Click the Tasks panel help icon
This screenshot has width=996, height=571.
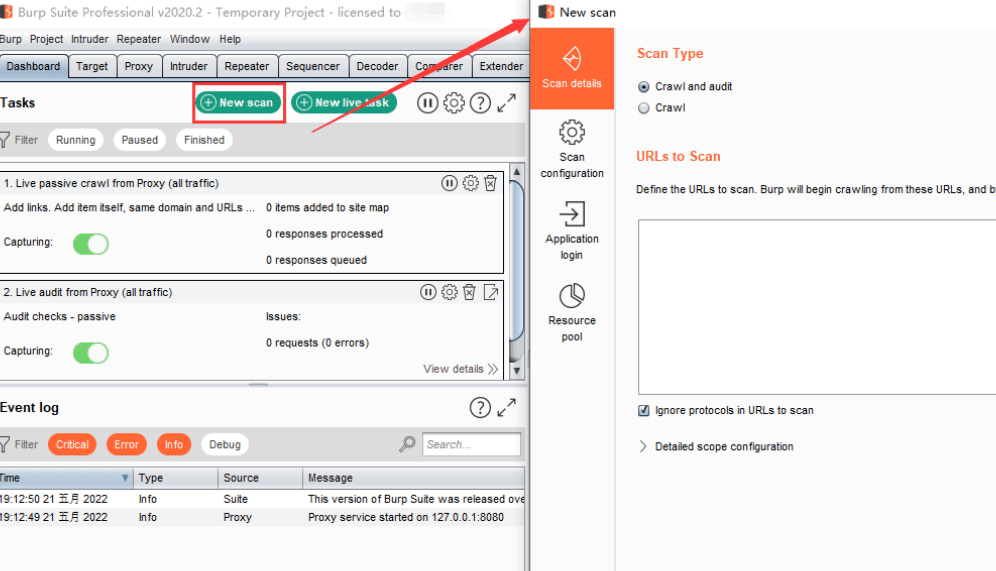(x=480, y=103)
